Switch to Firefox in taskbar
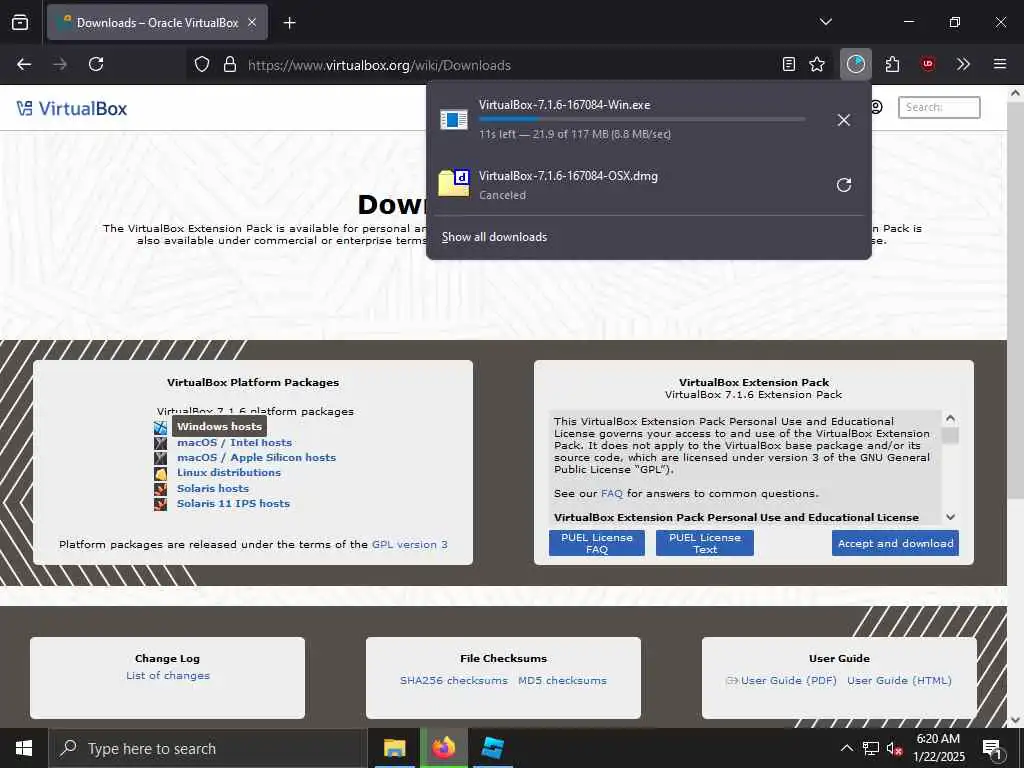Image resolution: width=1024 pixels, height=768 pixels. tap(443, 748)
